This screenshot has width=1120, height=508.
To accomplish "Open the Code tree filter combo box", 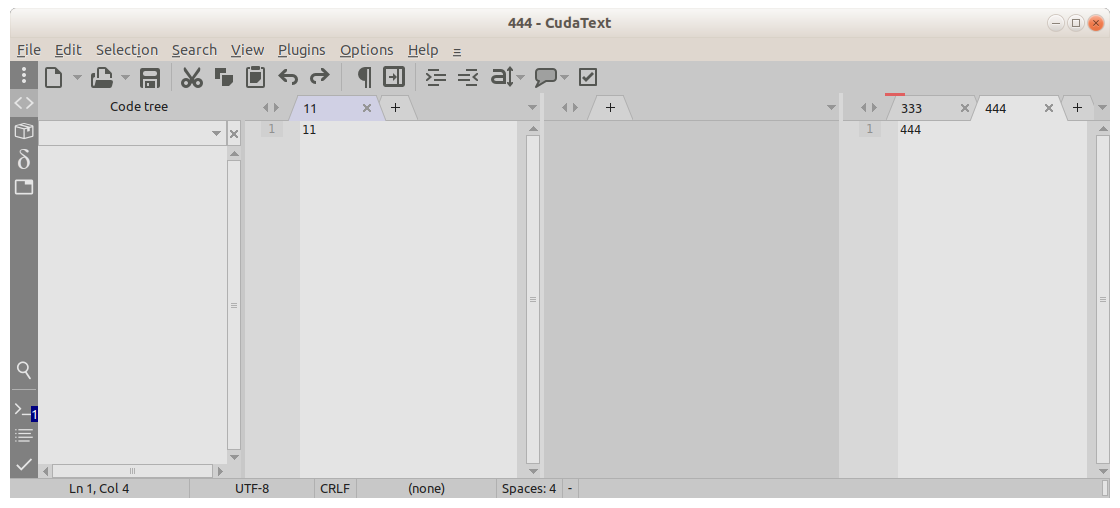I will 132,133.
